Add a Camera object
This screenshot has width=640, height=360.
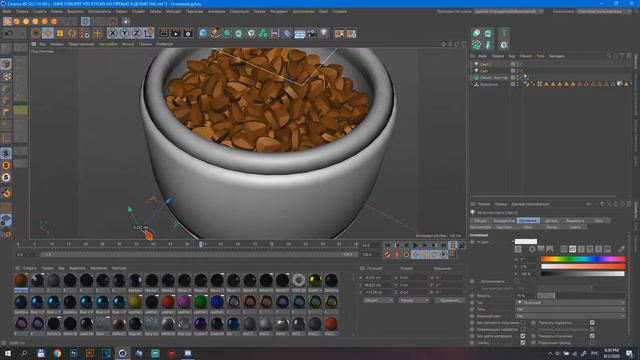(311, 33)
